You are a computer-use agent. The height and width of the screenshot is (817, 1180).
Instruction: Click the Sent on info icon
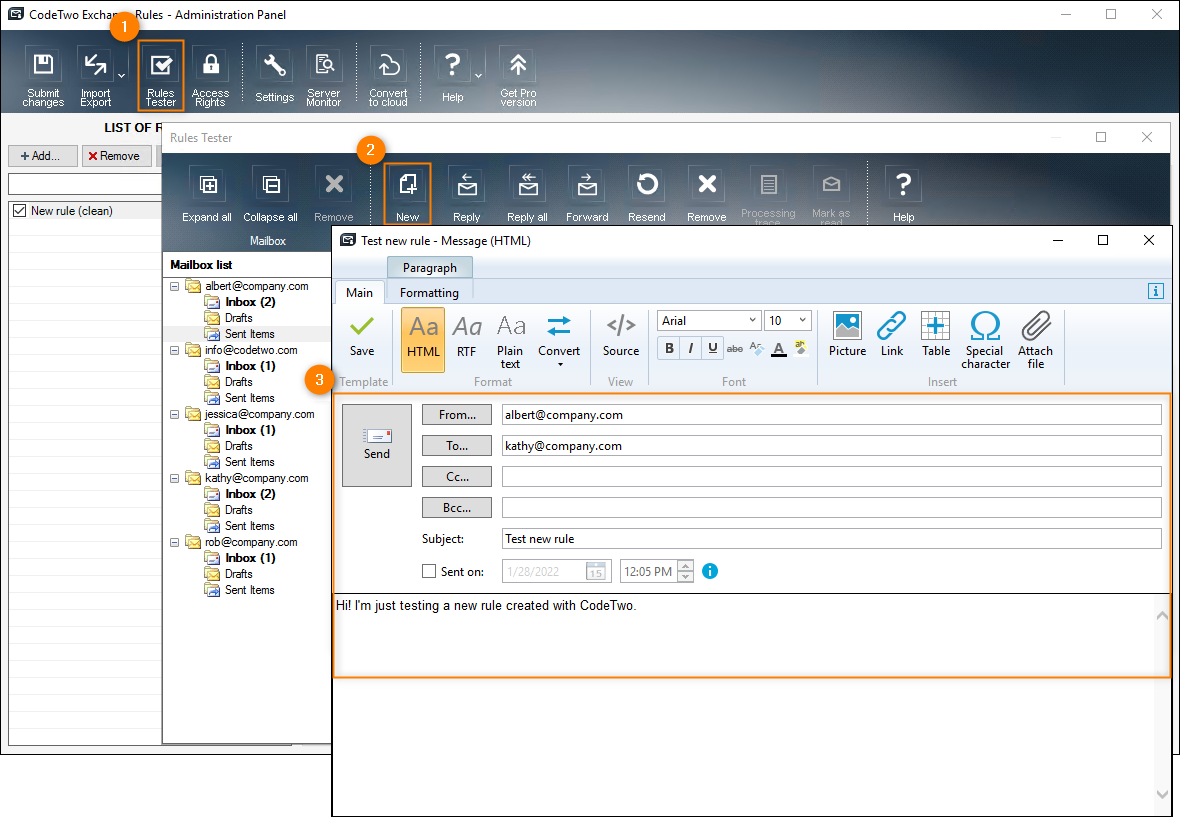pyautogui.click(x=710, y=571)
